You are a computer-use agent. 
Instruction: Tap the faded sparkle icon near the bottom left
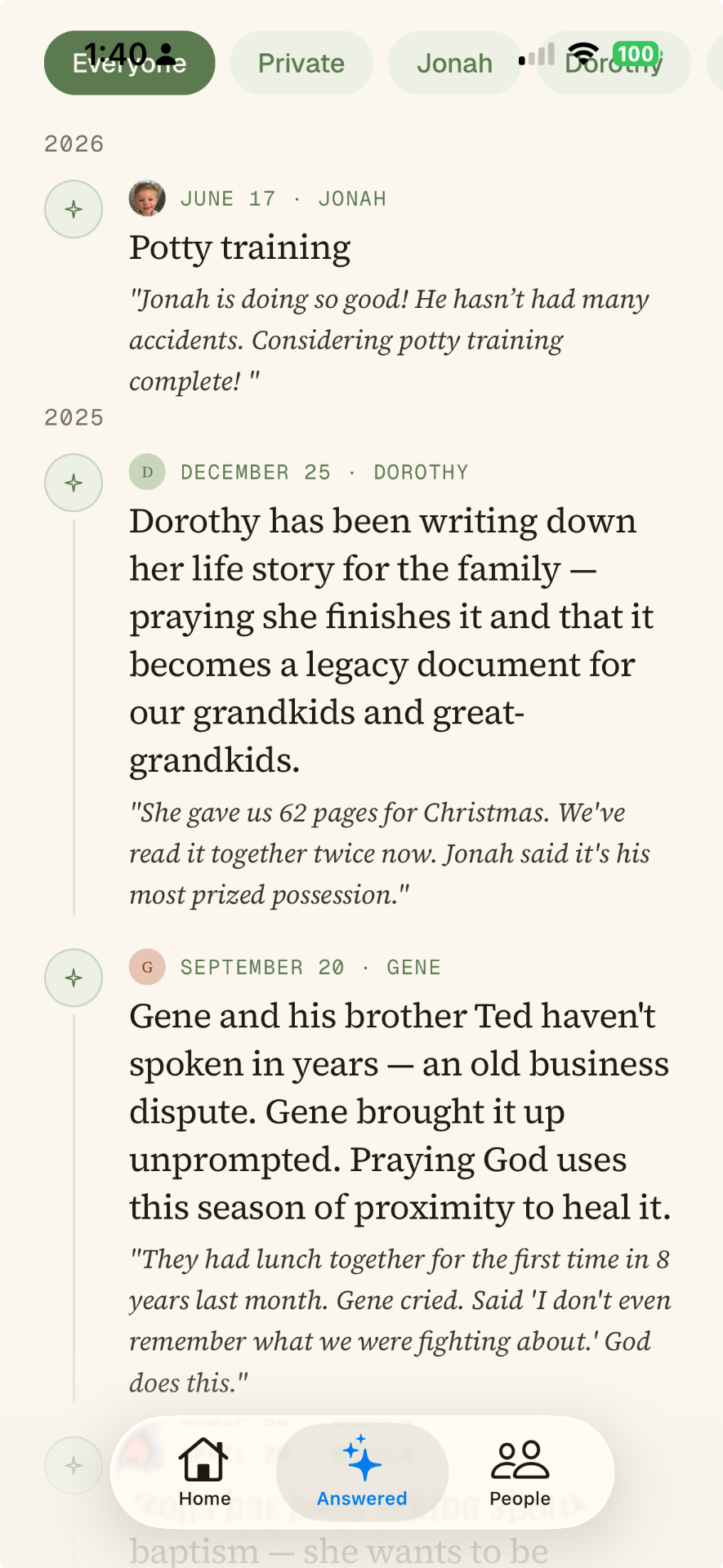74,1465
